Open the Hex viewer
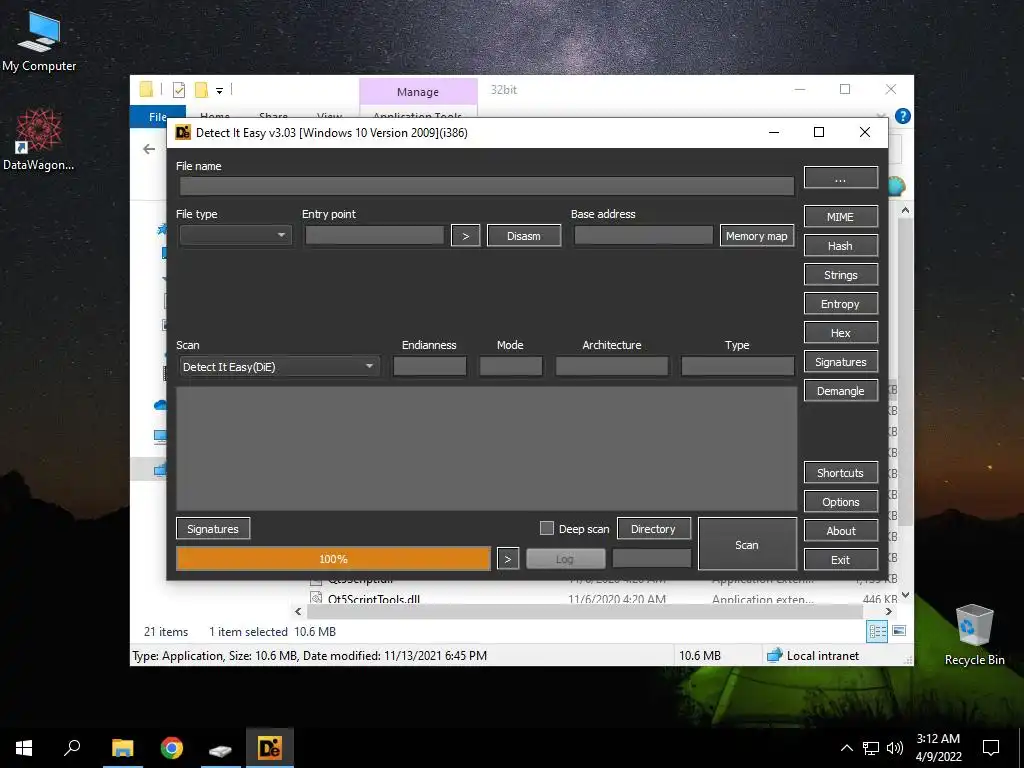 point(840,332)
